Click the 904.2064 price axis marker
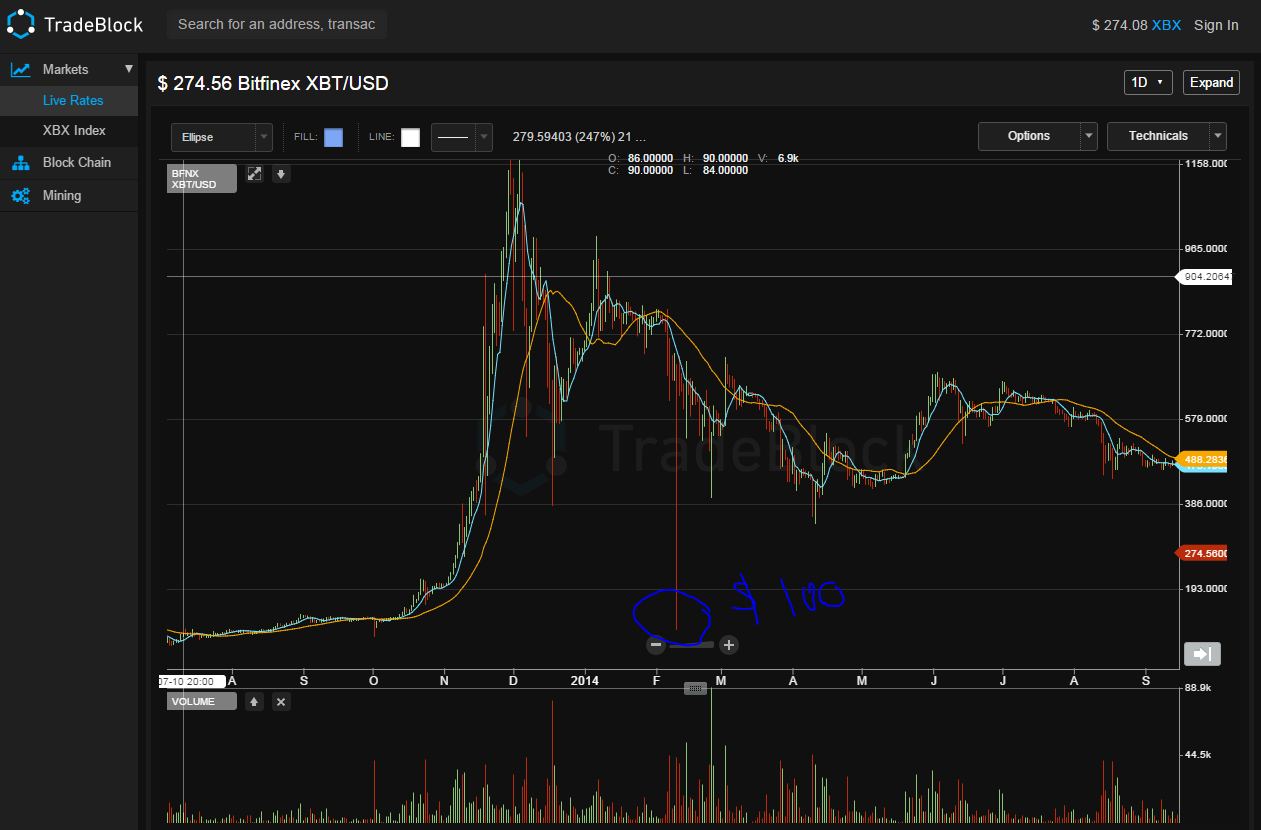The image size is (1261, 830). click(1203, 277)
